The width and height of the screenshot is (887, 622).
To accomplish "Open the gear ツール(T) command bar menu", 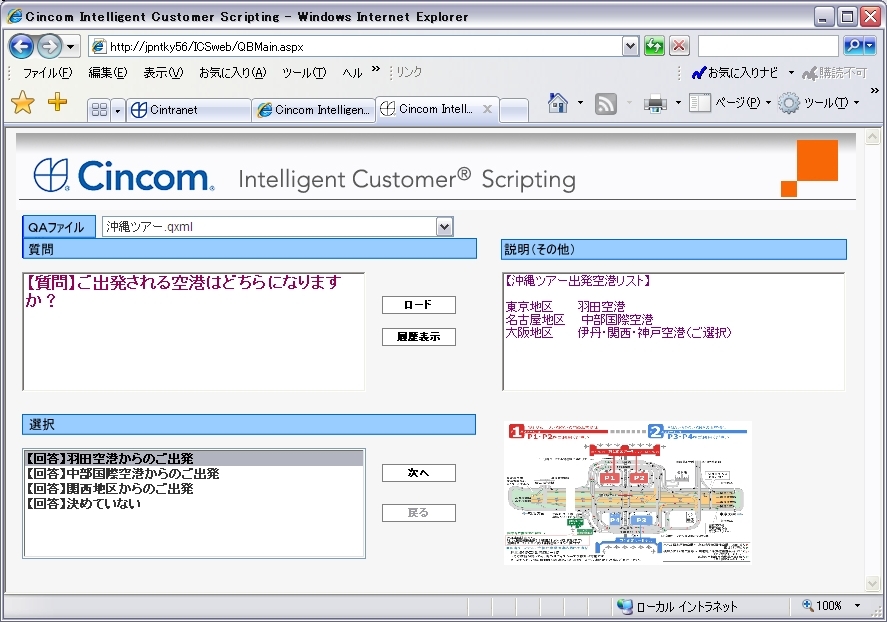I will click(819, 103).
